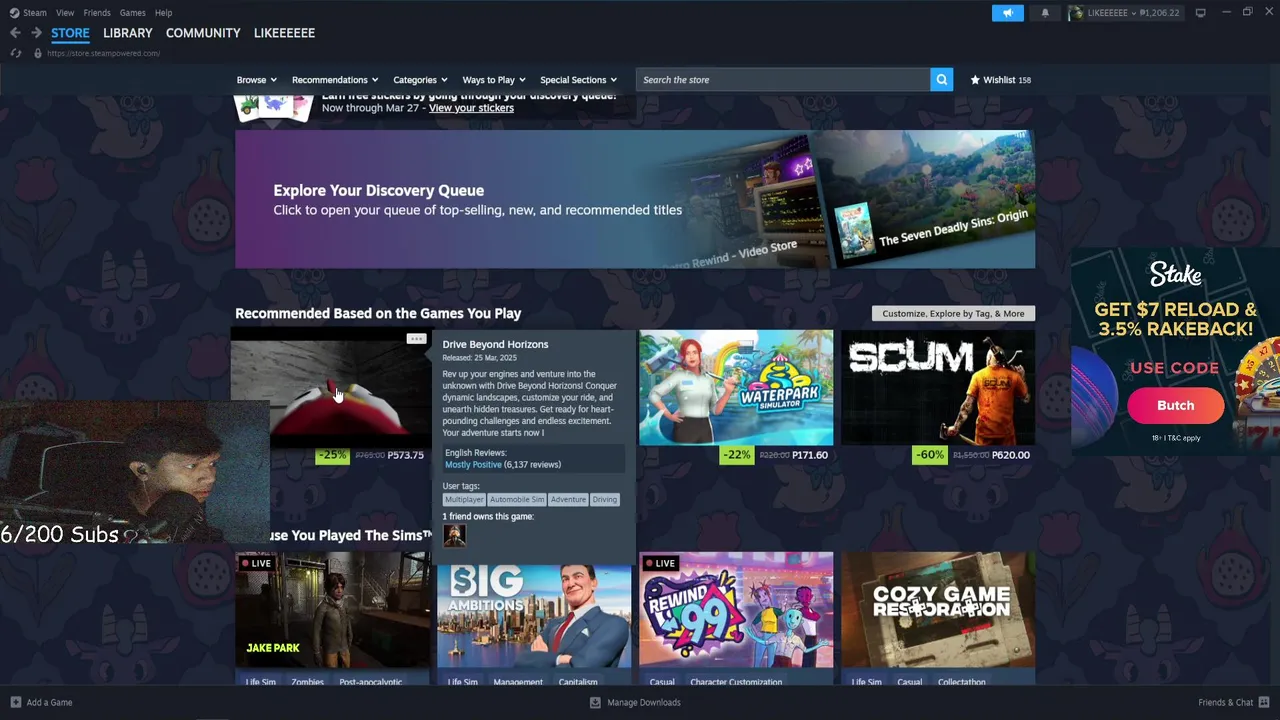Open the Jake Park game capsule
Viewport: 1280px width, 720px height.
(332, 609)
